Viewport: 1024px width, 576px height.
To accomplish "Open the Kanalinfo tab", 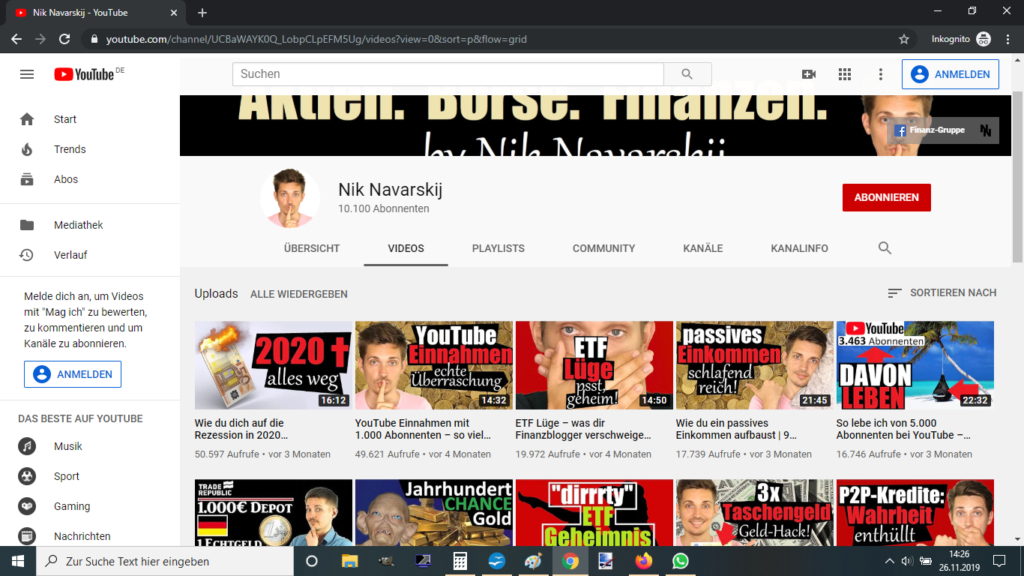I will pos(799,249).
